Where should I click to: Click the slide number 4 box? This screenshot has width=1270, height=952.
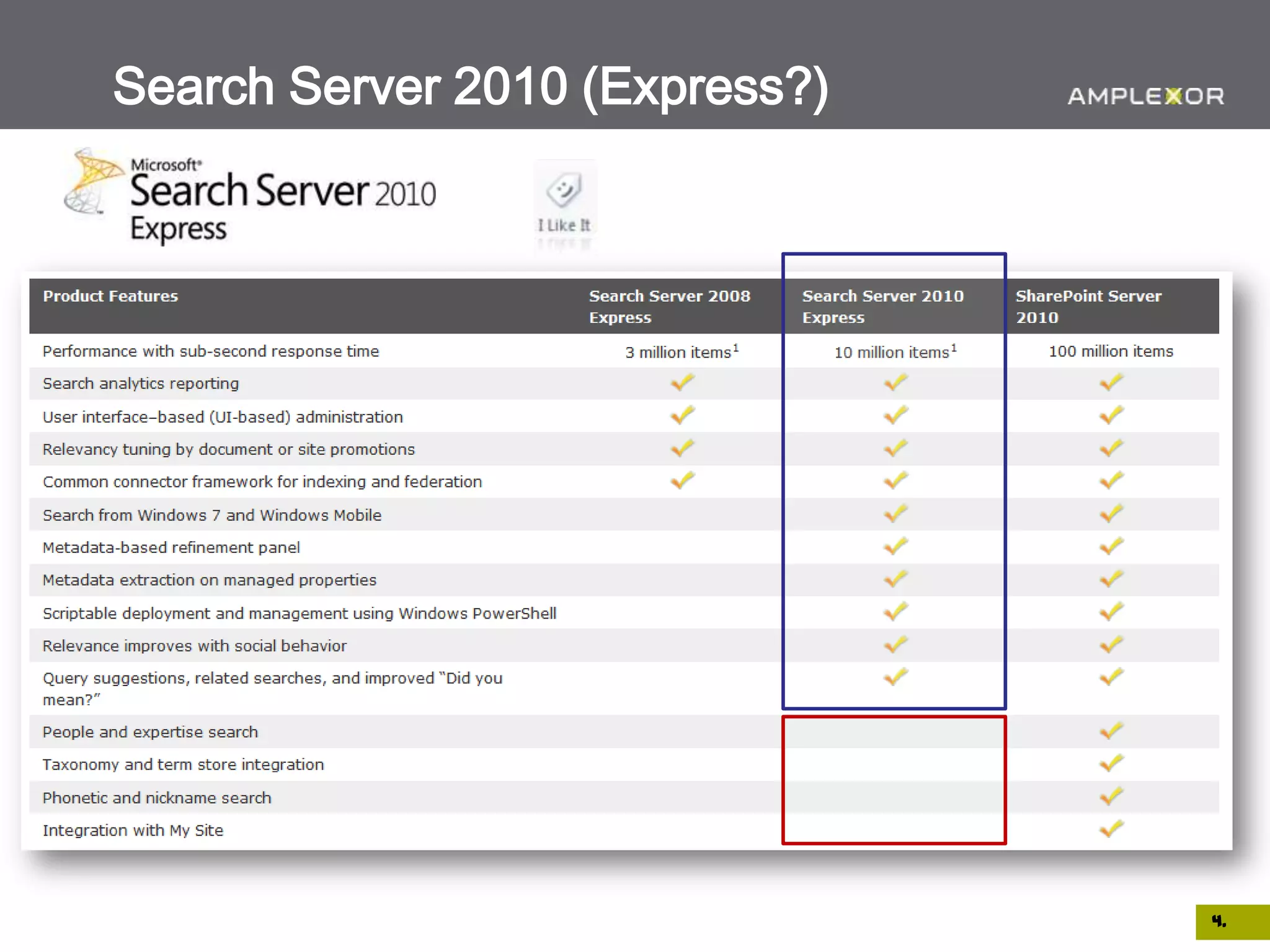(1233, 922)
